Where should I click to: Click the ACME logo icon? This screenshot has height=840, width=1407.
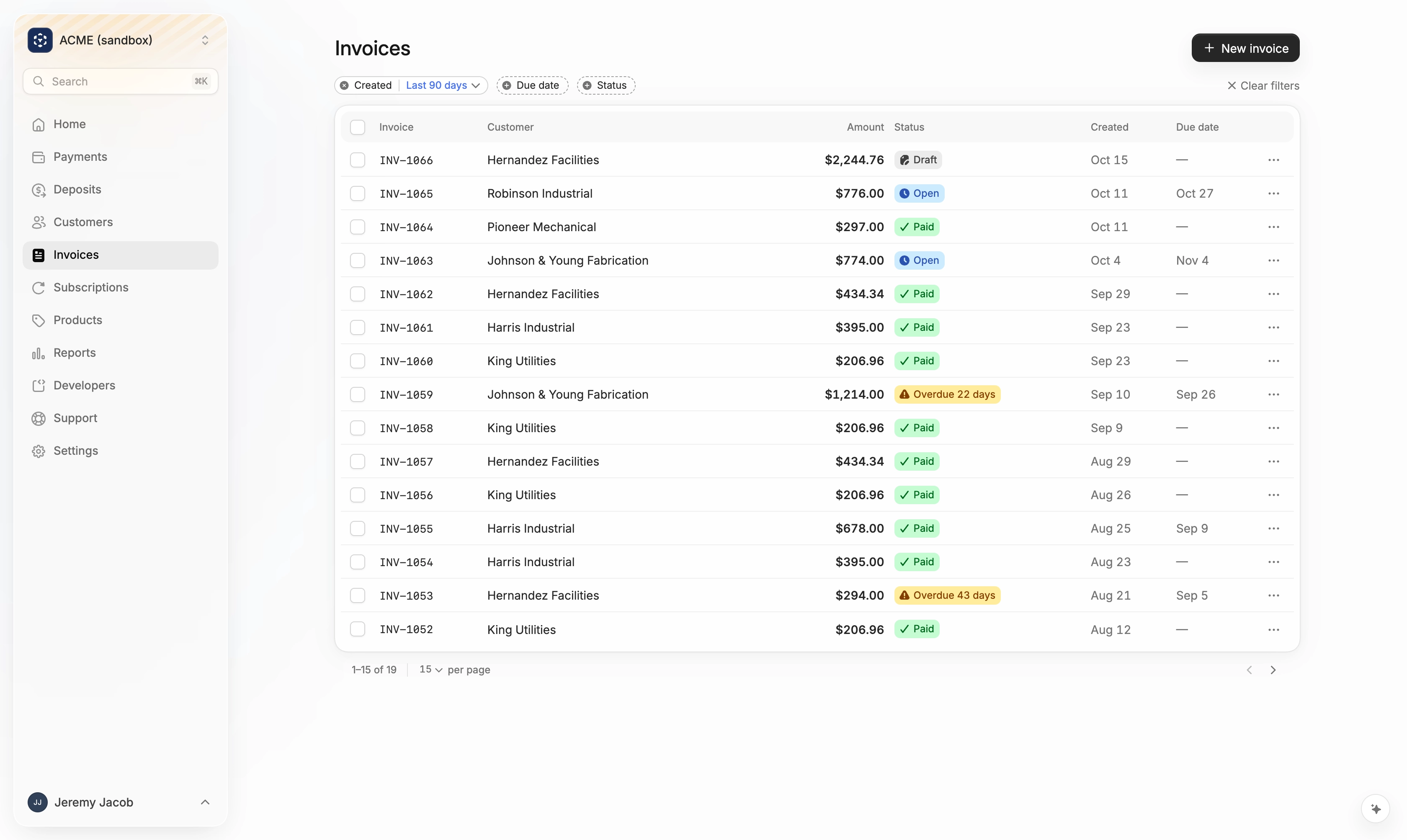tap(40, 40)
